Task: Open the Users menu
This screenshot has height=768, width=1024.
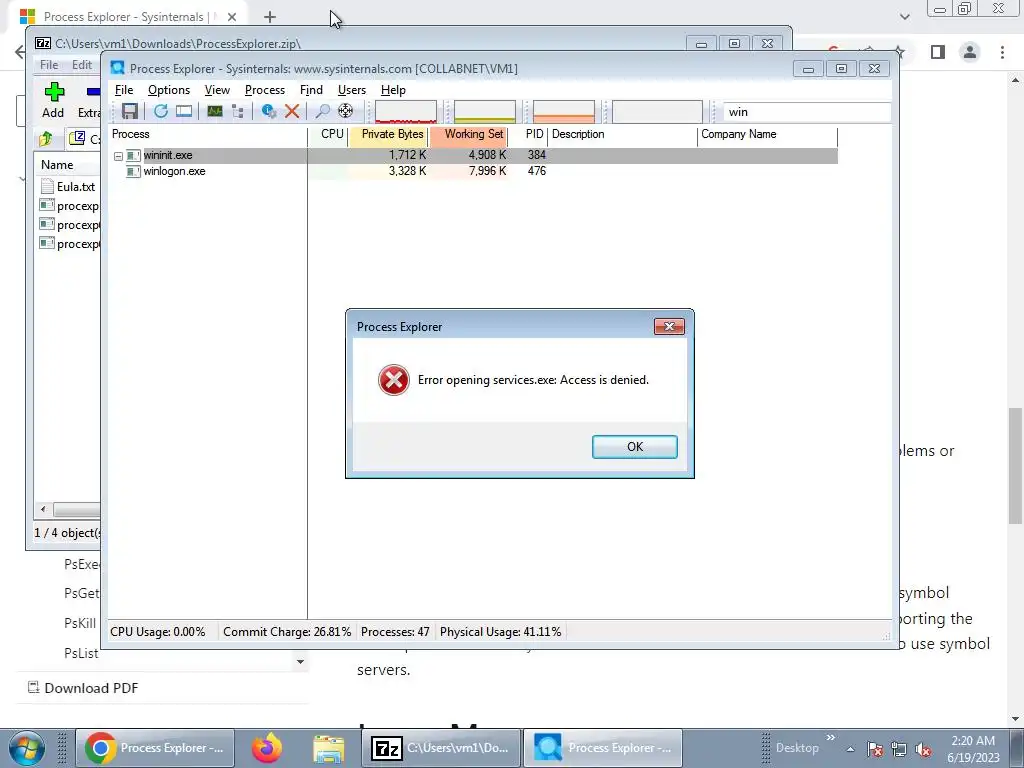Action: coord(351,90)
